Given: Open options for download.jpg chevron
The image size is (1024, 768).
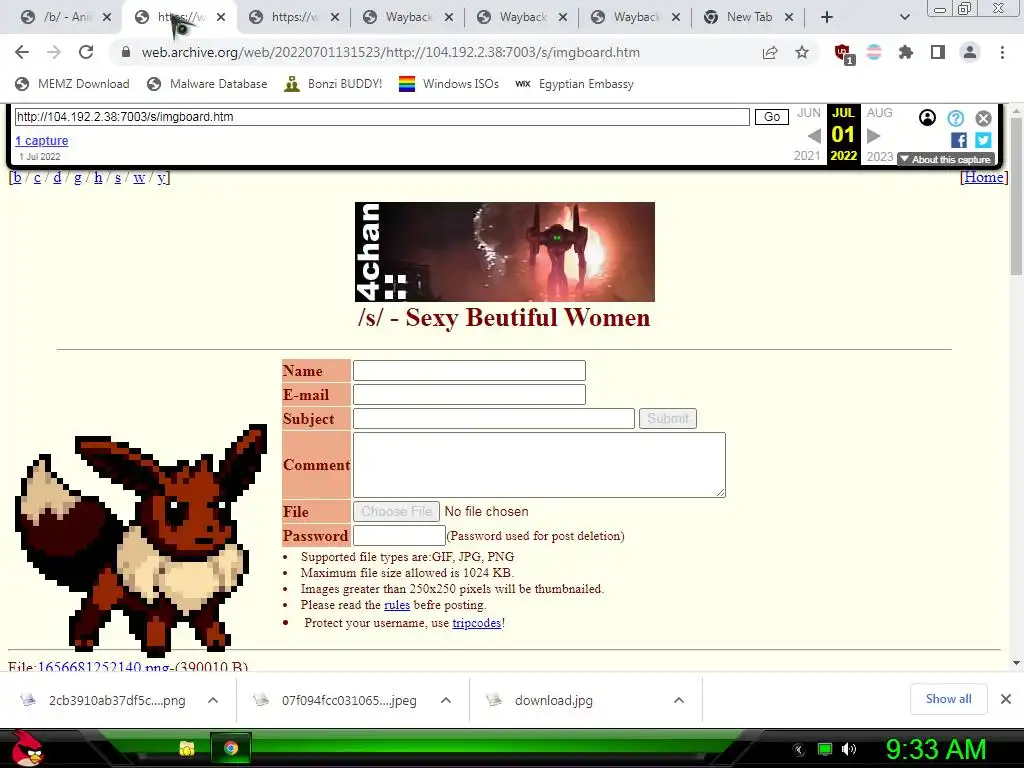Looking at the screenshot, I should (679, 700).
